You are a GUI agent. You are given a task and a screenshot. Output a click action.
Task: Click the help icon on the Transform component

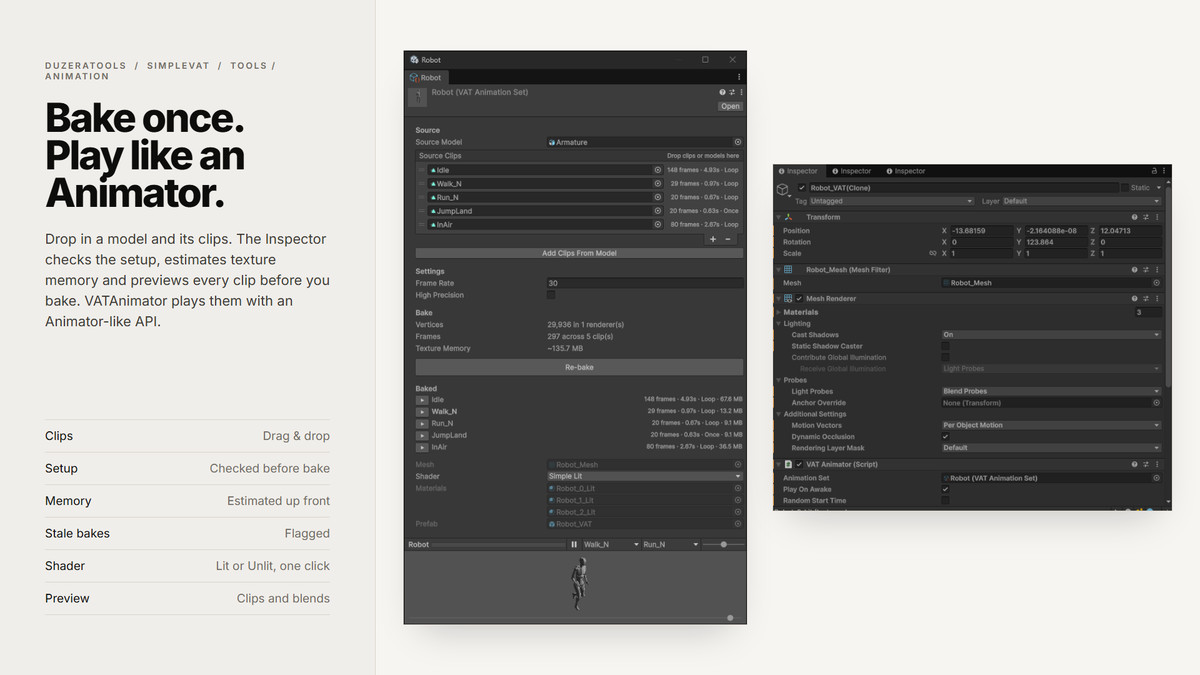tap(1135, 217)
